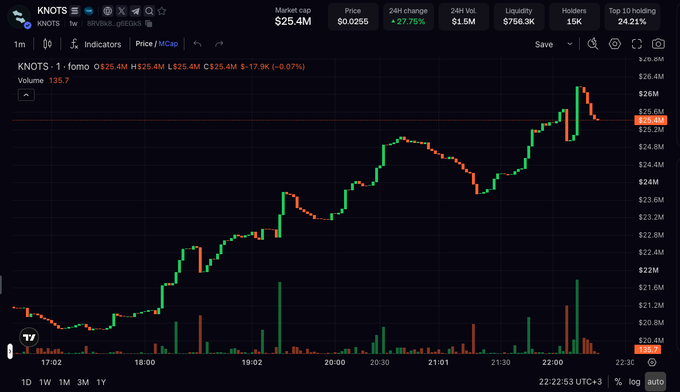Add KNOTS to favorites with the star

coord(162,11)
